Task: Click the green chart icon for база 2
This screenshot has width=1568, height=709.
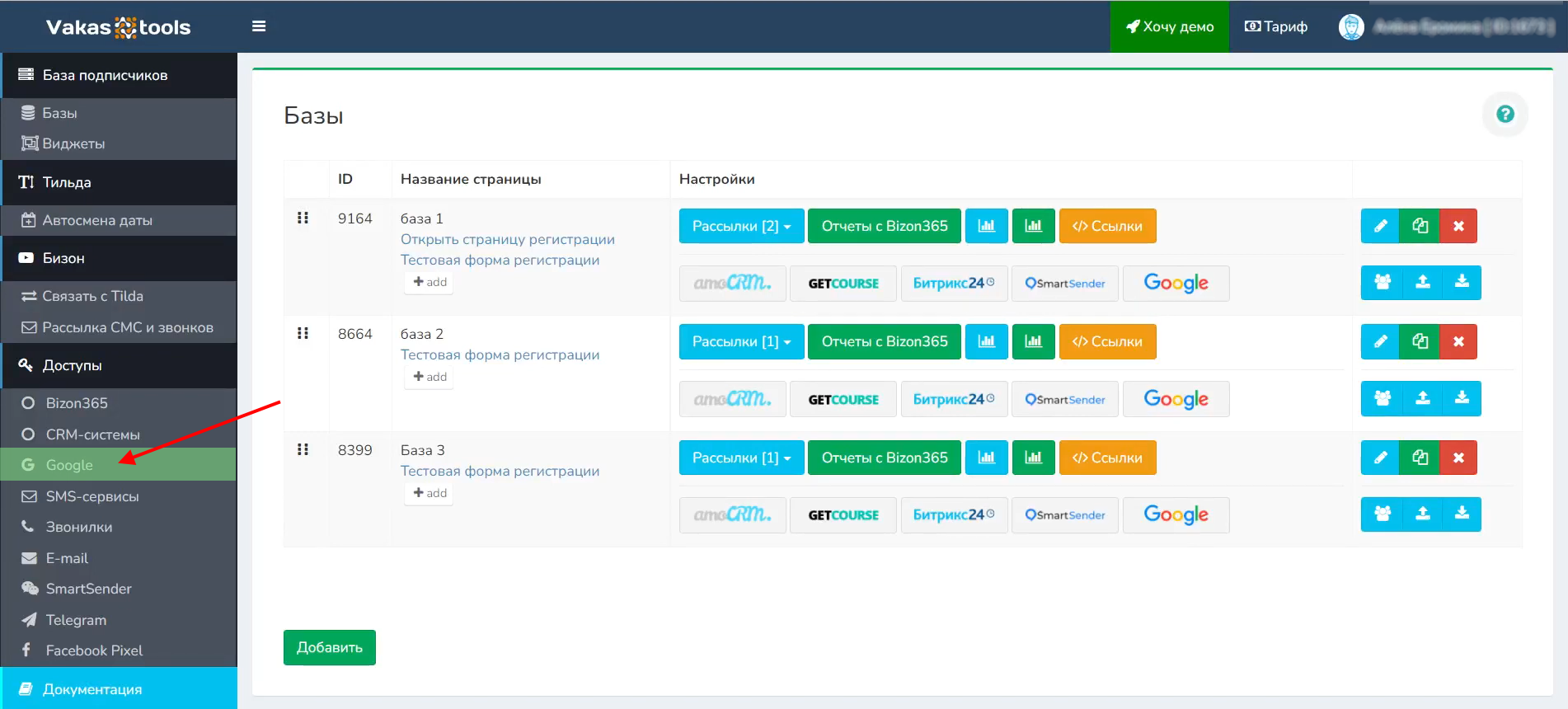Action: [1033, 341]
